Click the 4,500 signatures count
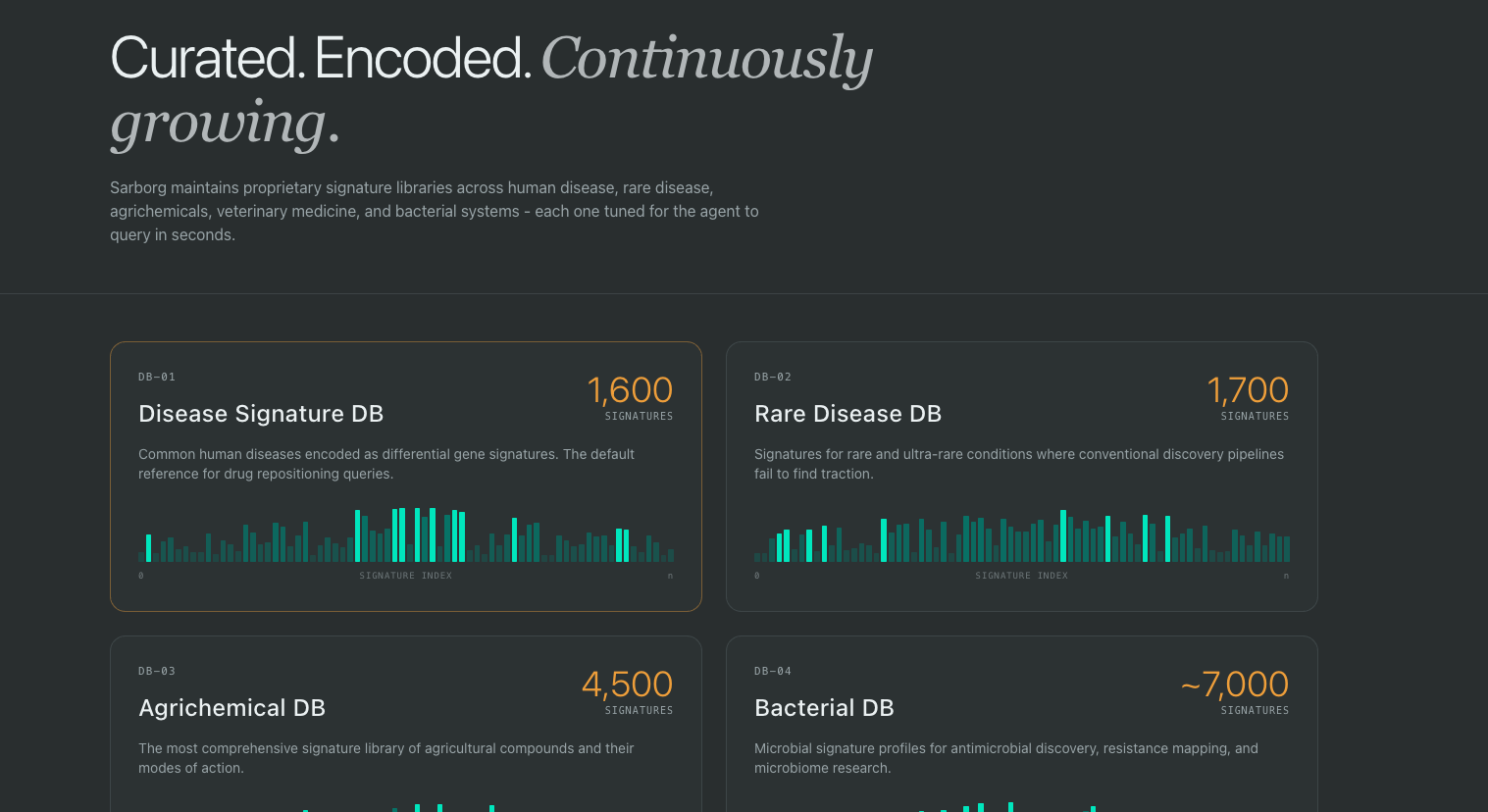1488x812 pixels. click(x=628, y=685)
